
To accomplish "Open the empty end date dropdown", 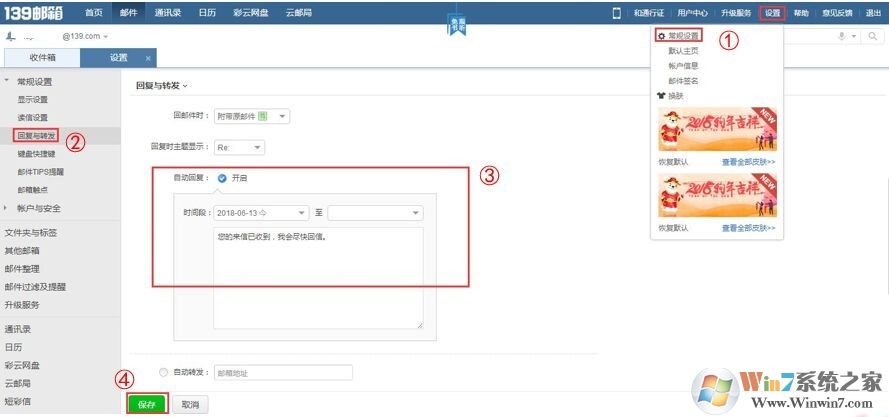I will click(375, 213).
